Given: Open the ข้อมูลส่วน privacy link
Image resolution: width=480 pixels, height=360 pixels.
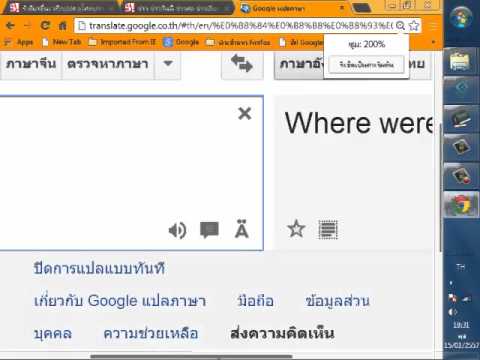Looking at the screenshot, I should coord(337,301).
